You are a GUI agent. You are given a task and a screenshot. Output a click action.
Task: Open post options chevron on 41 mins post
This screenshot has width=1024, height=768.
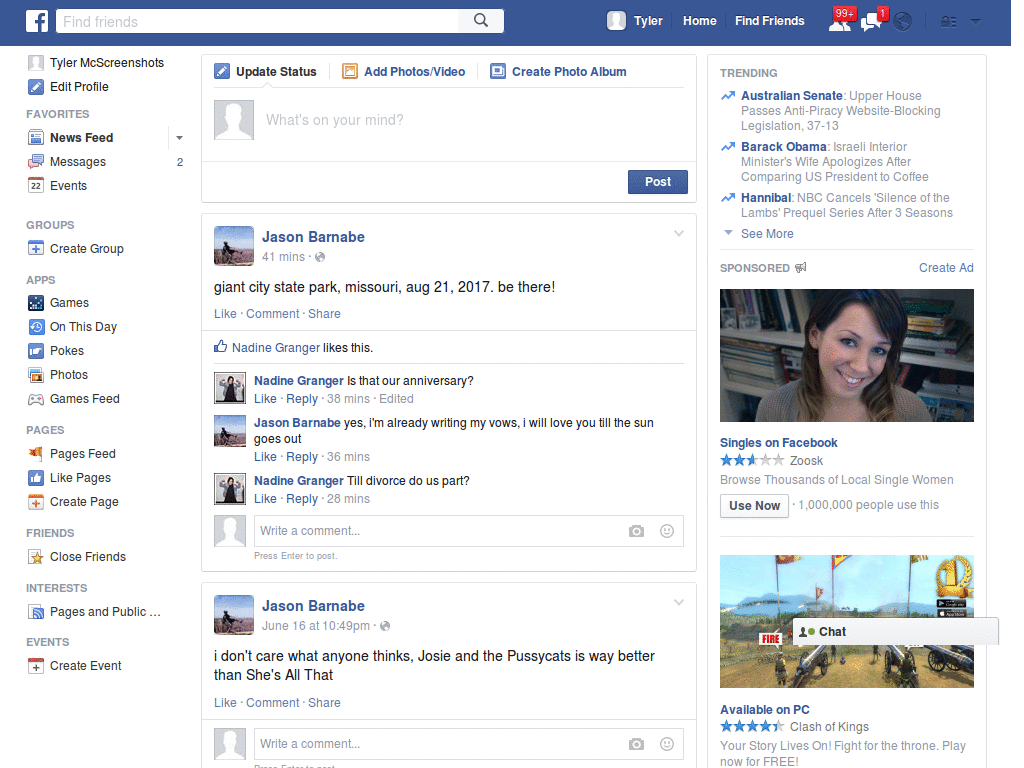click(679, 233)
